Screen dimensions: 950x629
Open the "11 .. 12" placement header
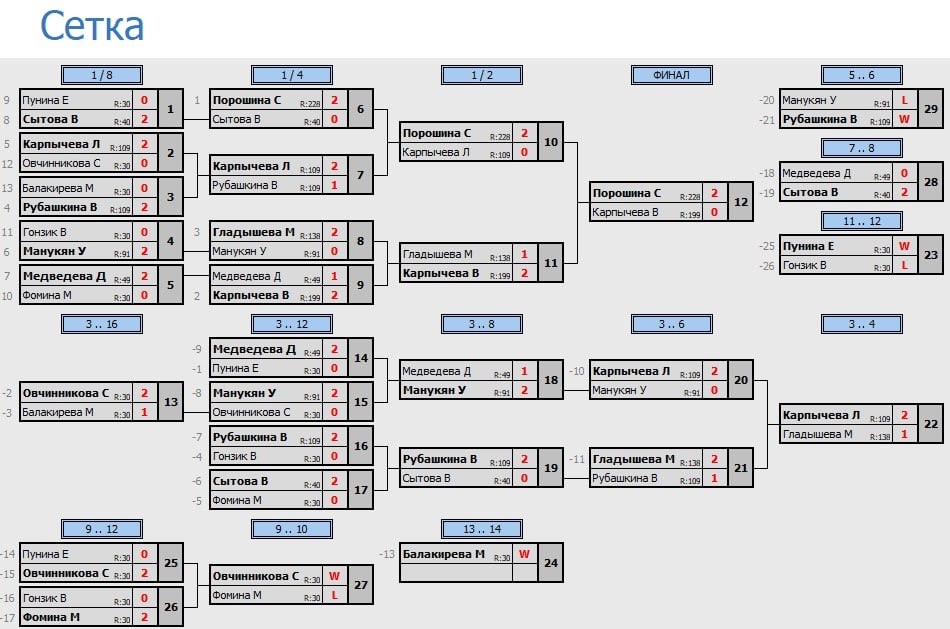[x=861, y=221]
